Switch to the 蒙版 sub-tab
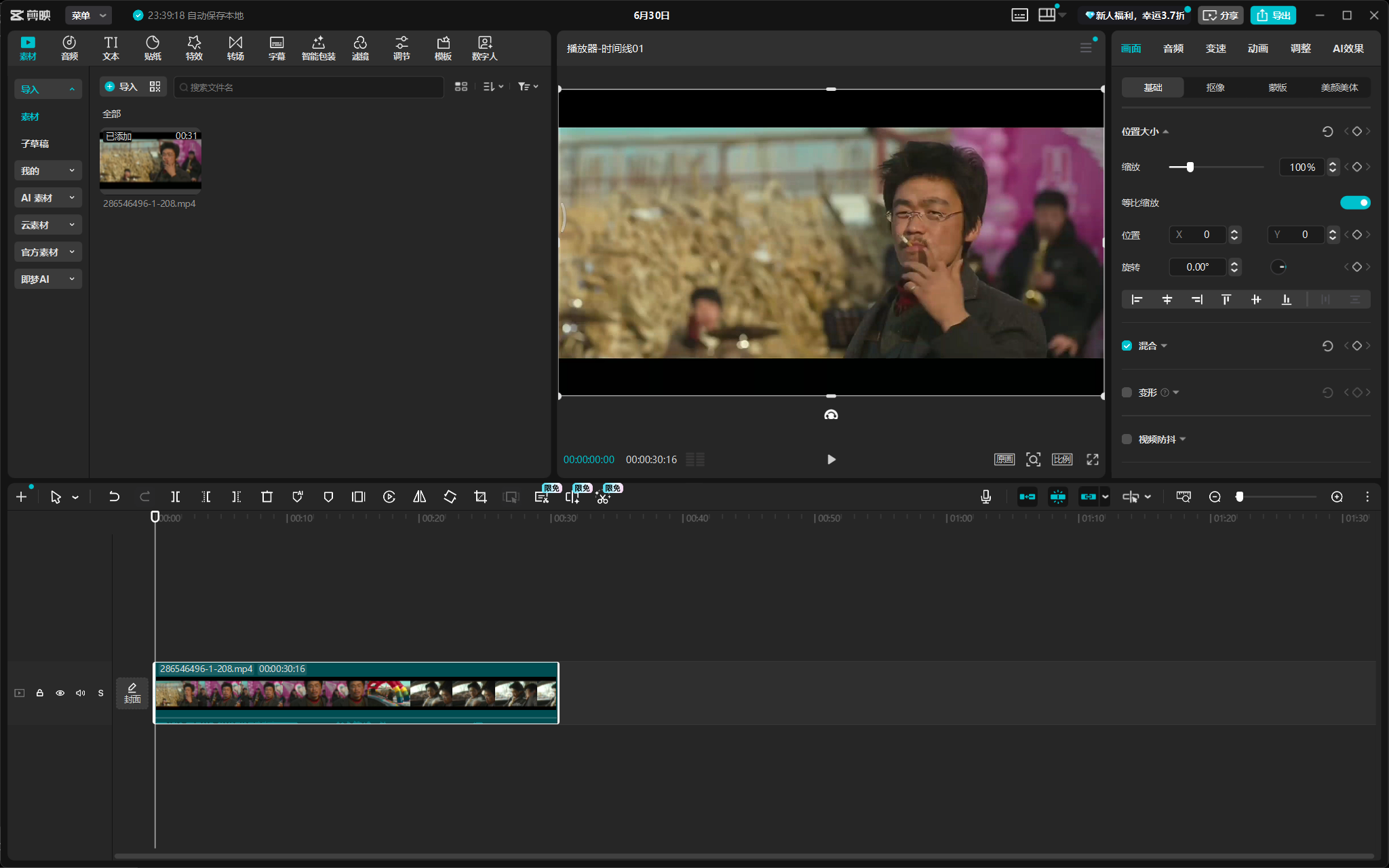This screenshot has height=868, width=1389. point(1277,87)
